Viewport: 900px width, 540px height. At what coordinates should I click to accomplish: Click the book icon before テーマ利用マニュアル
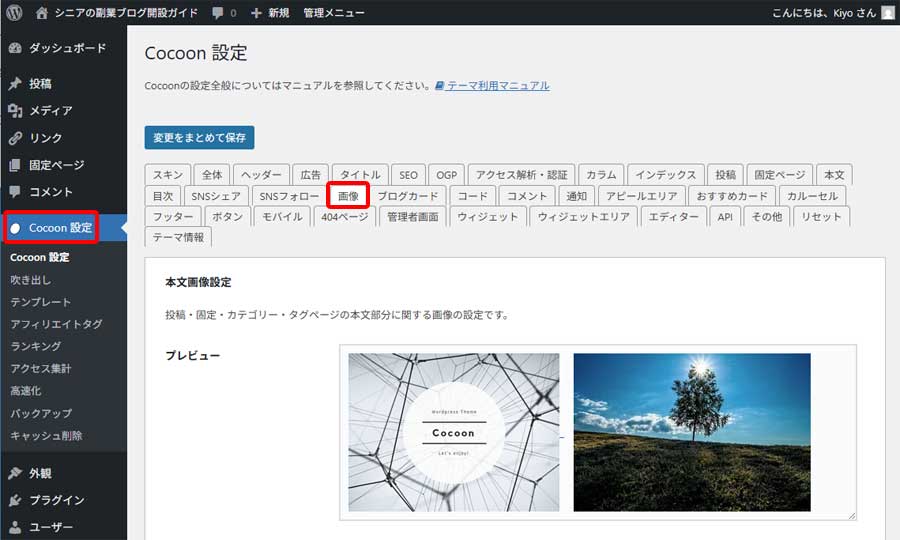(x=440, y=86)
